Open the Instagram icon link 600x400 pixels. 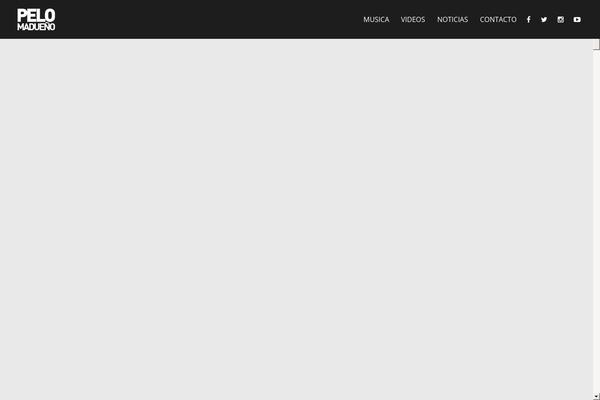pos(561,20)
